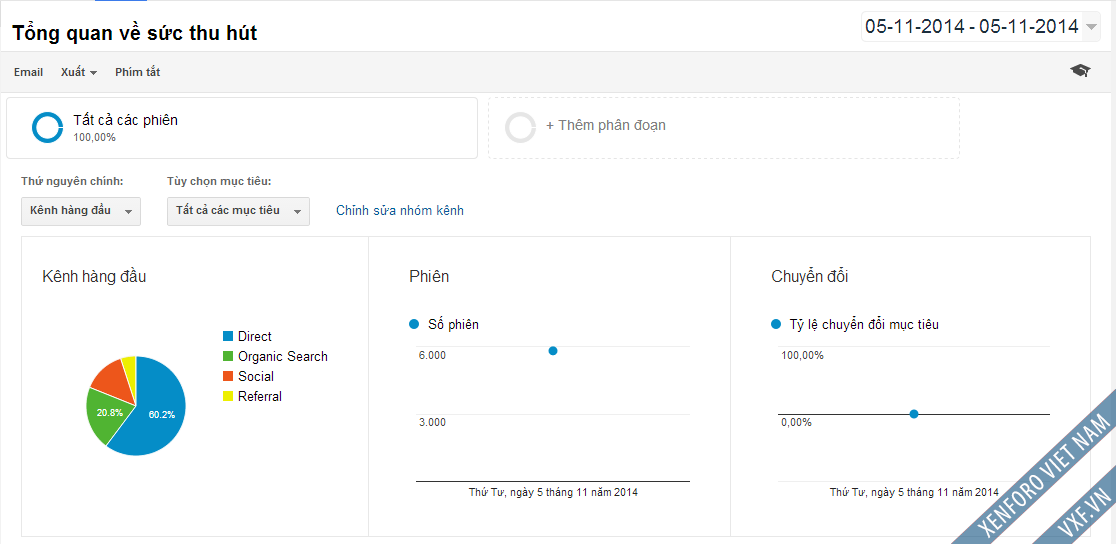1116x544 pixels.
Task: Click the blue segment circle for Tất cả các phiên
Action: click(x=48, y=127)
